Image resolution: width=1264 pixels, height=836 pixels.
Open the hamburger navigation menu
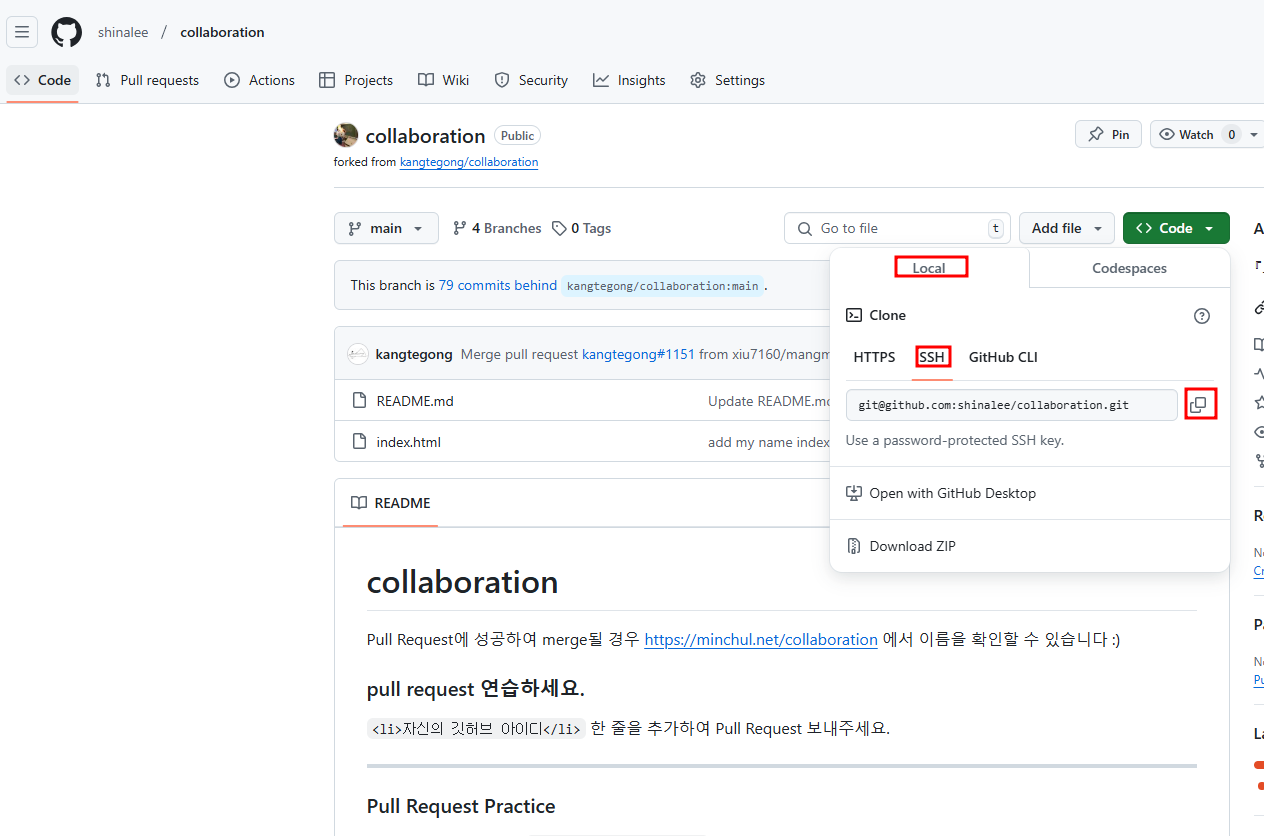[x=22, y=32]
